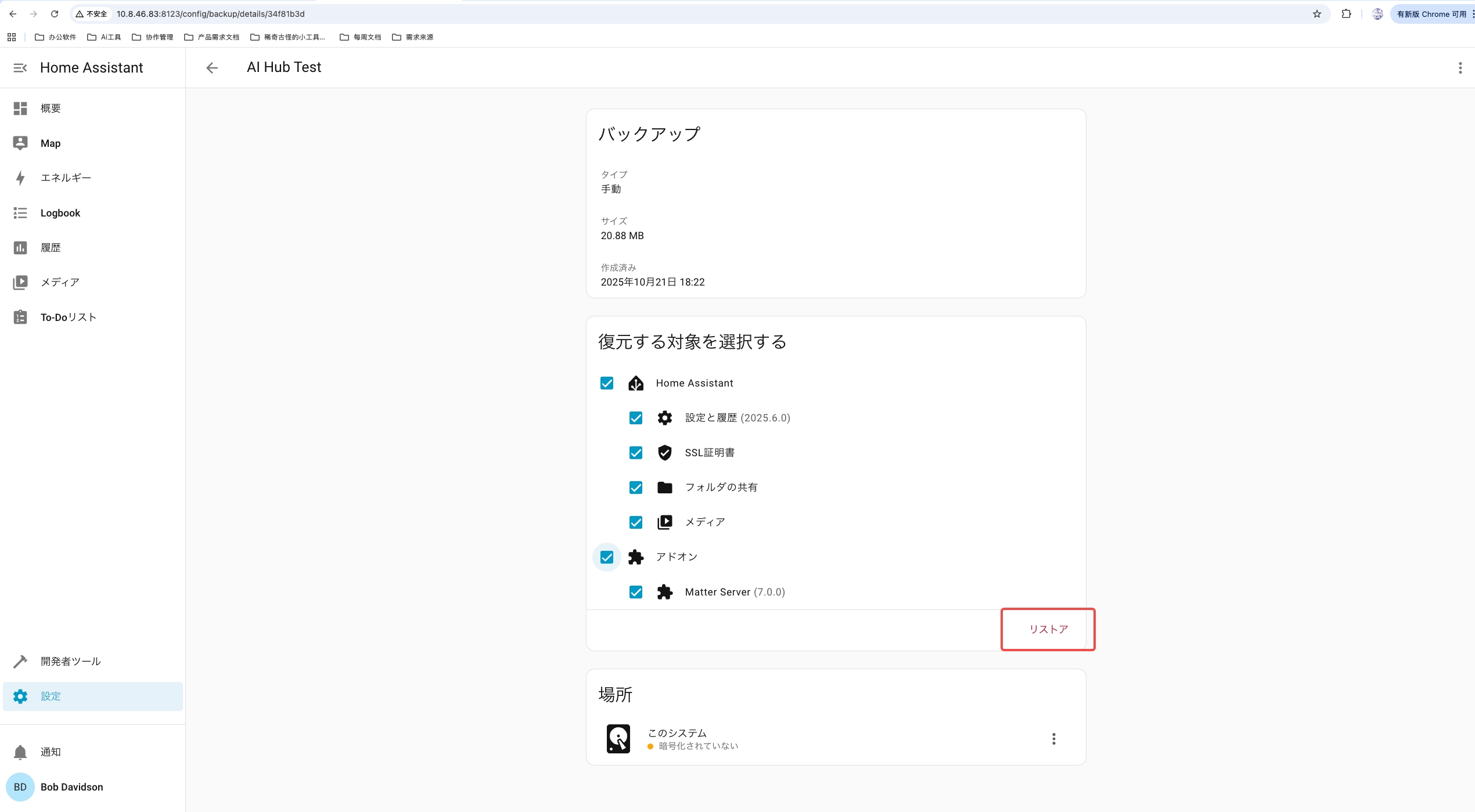Screen dimensions: 1475x812
Task: Select the このシステム location row text
Action: pyautogui.click(x=677, y=733)
